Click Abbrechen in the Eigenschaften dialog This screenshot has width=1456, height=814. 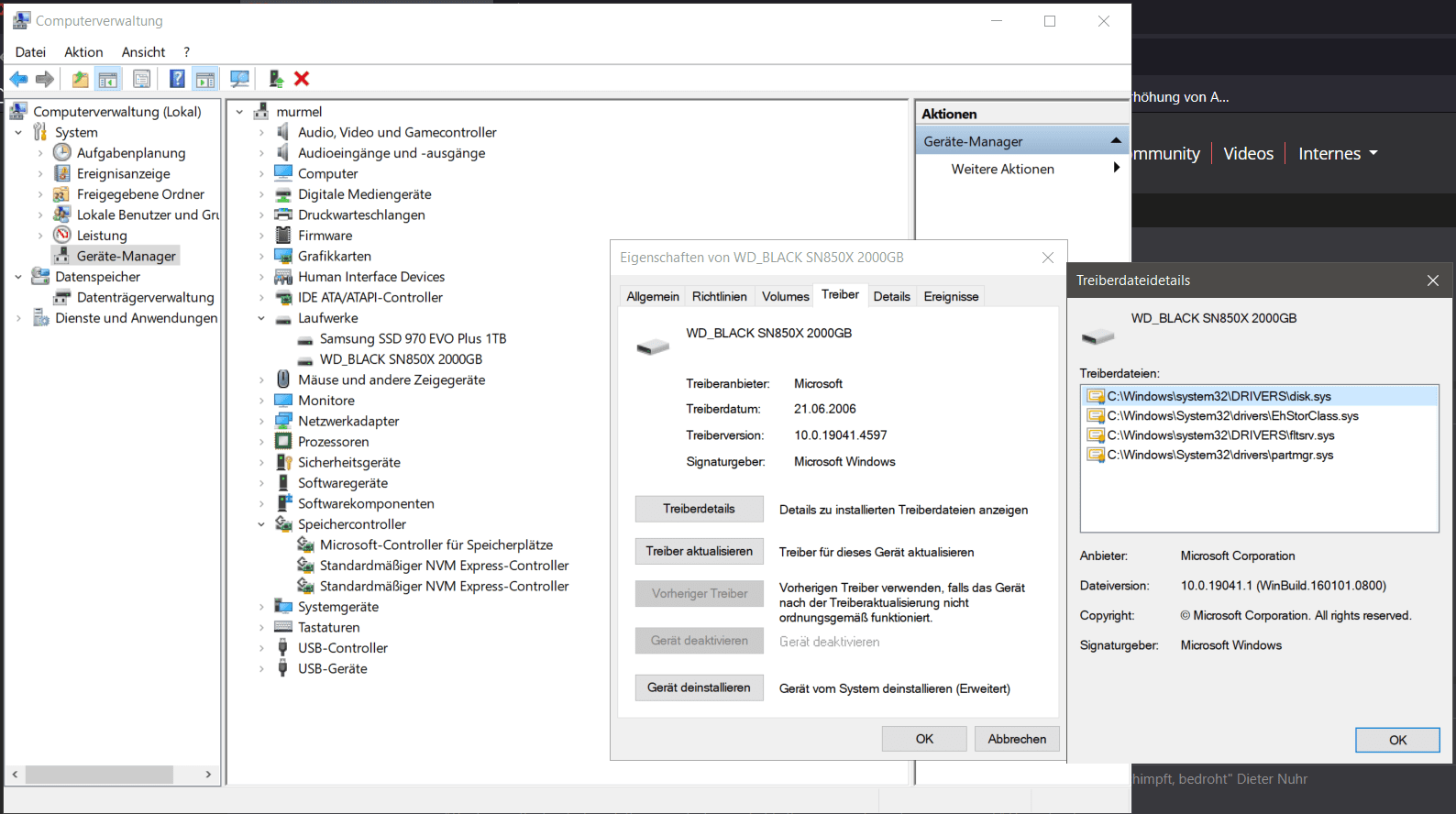tap(1017, 739)
